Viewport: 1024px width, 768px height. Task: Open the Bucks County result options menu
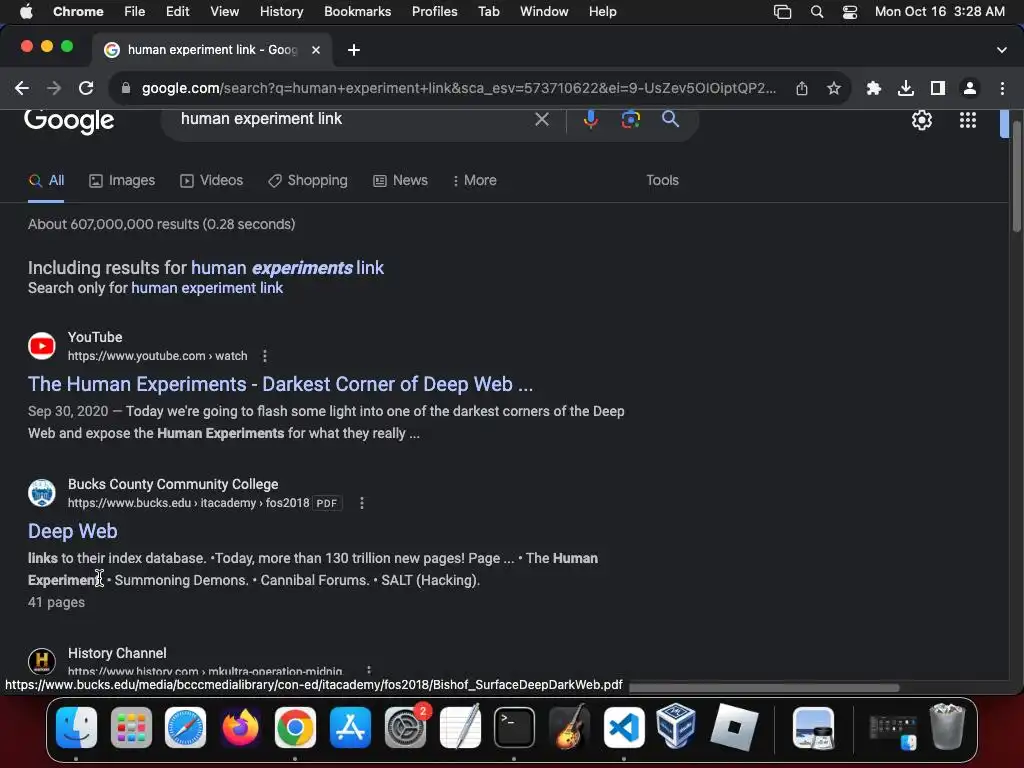[362, 503]
